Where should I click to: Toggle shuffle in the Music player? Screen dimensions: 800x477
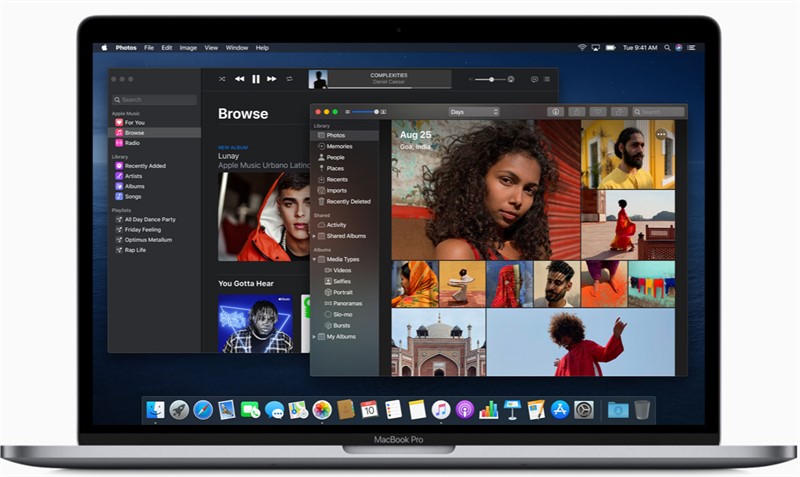pyautogui.click(x=221, y=78)
